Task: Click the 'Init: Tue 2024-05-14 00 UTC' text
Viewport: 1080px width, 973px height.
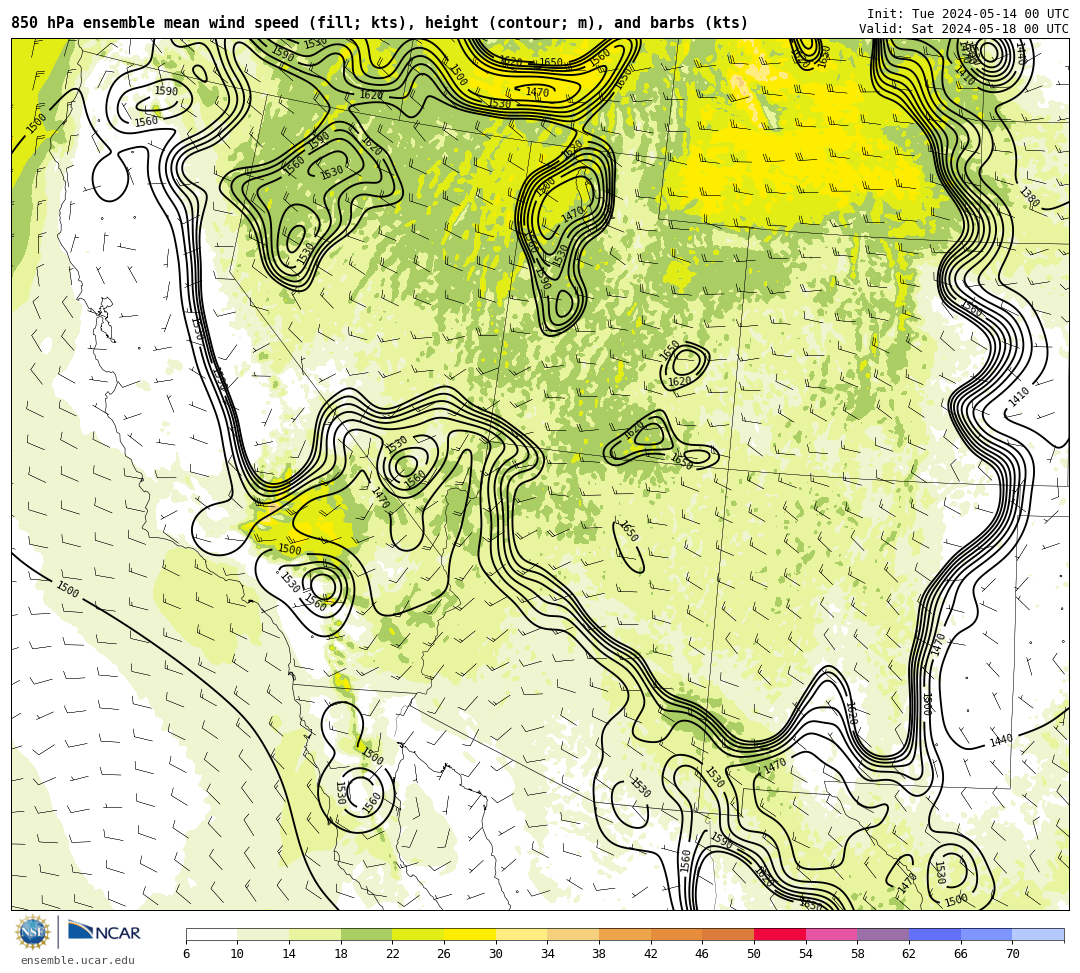Action: 968,14
